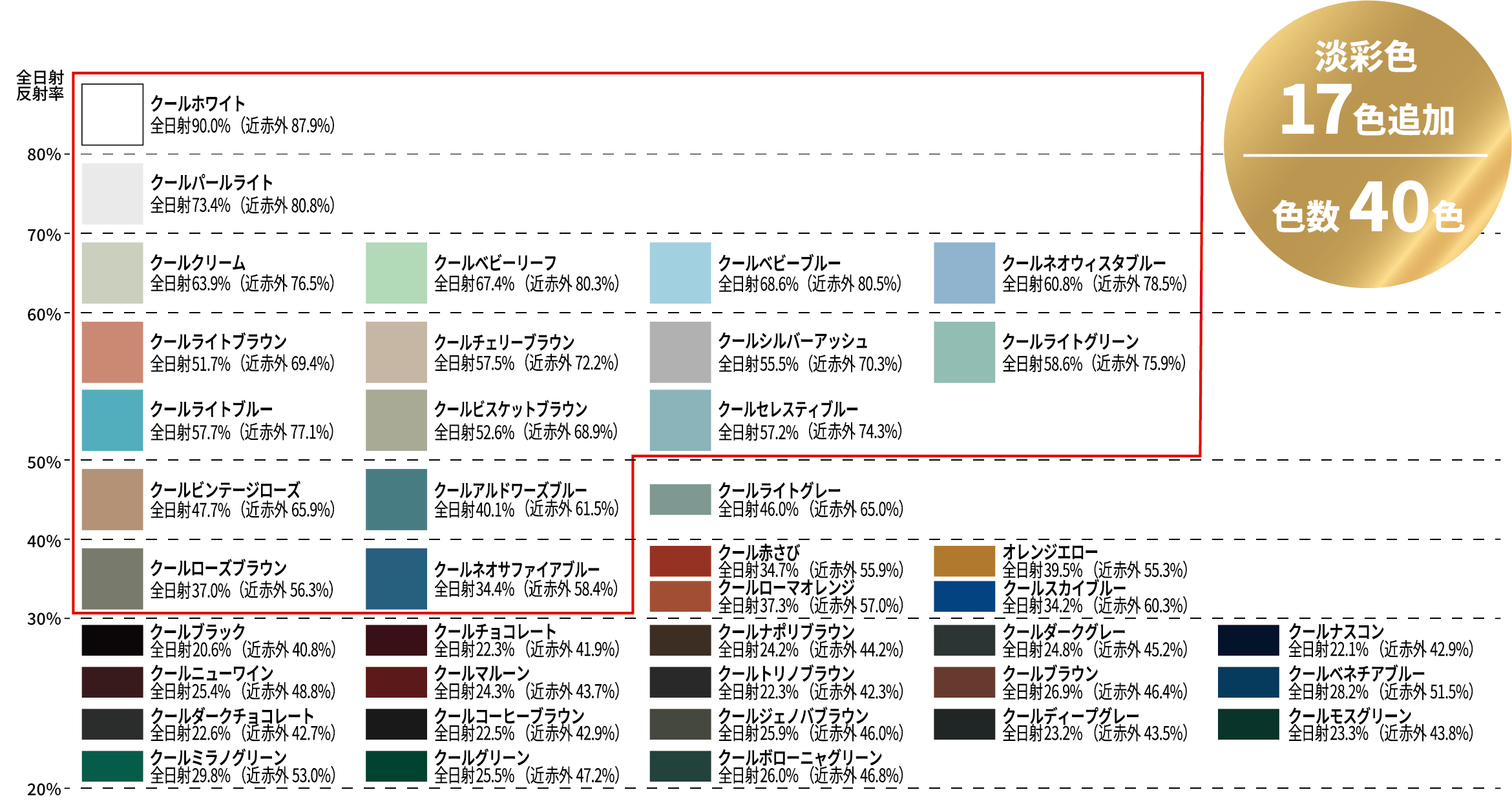Choose the クールブラック black swatch
The width and height of the screenshot is (1512, 812).
pyautogui.click(x=112, y=640)
